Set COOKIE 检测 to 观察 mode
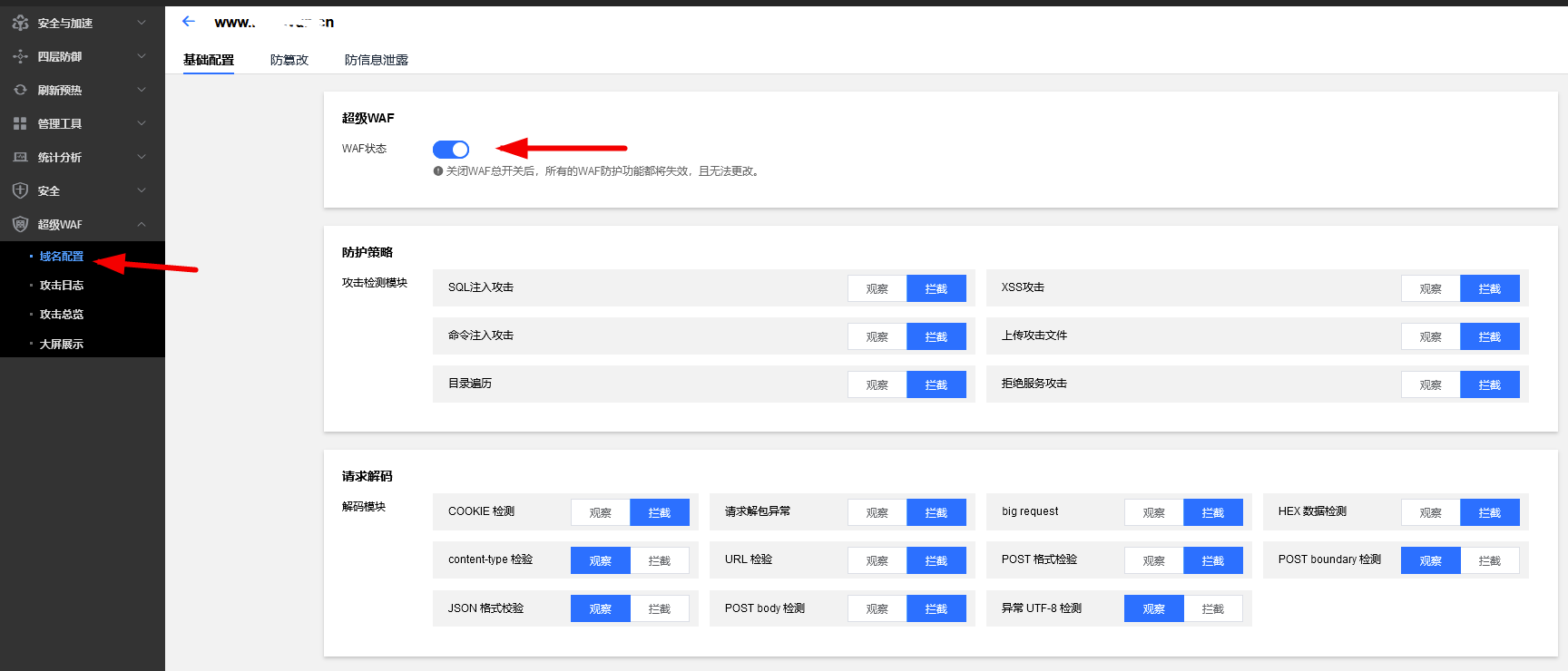This screenshot has width=1568, height=671. click(x=601, y=512)
